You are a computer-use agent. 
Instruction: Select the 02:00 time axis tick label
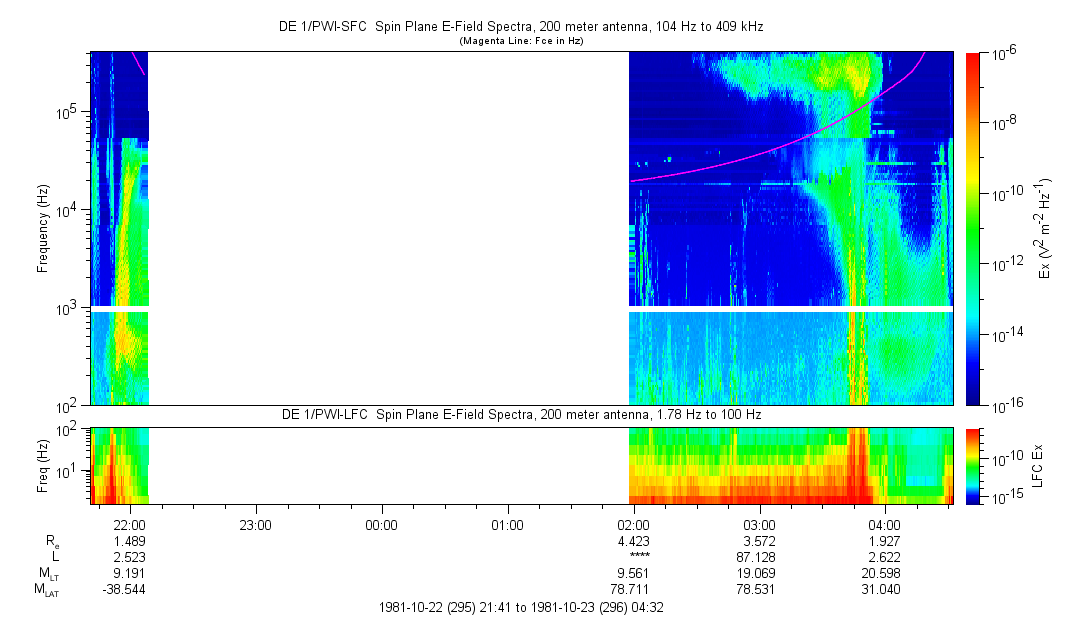[x=633, y=525]
